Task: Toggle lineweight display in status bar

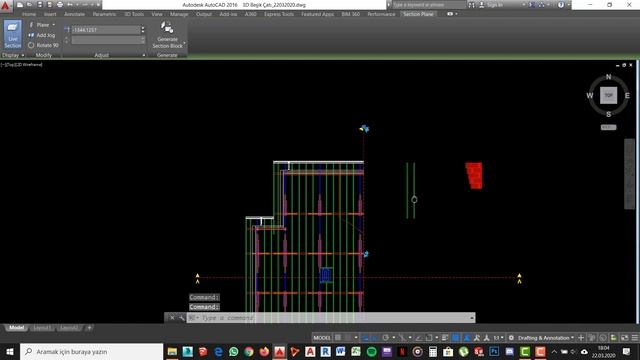Action: pos(445,338)
